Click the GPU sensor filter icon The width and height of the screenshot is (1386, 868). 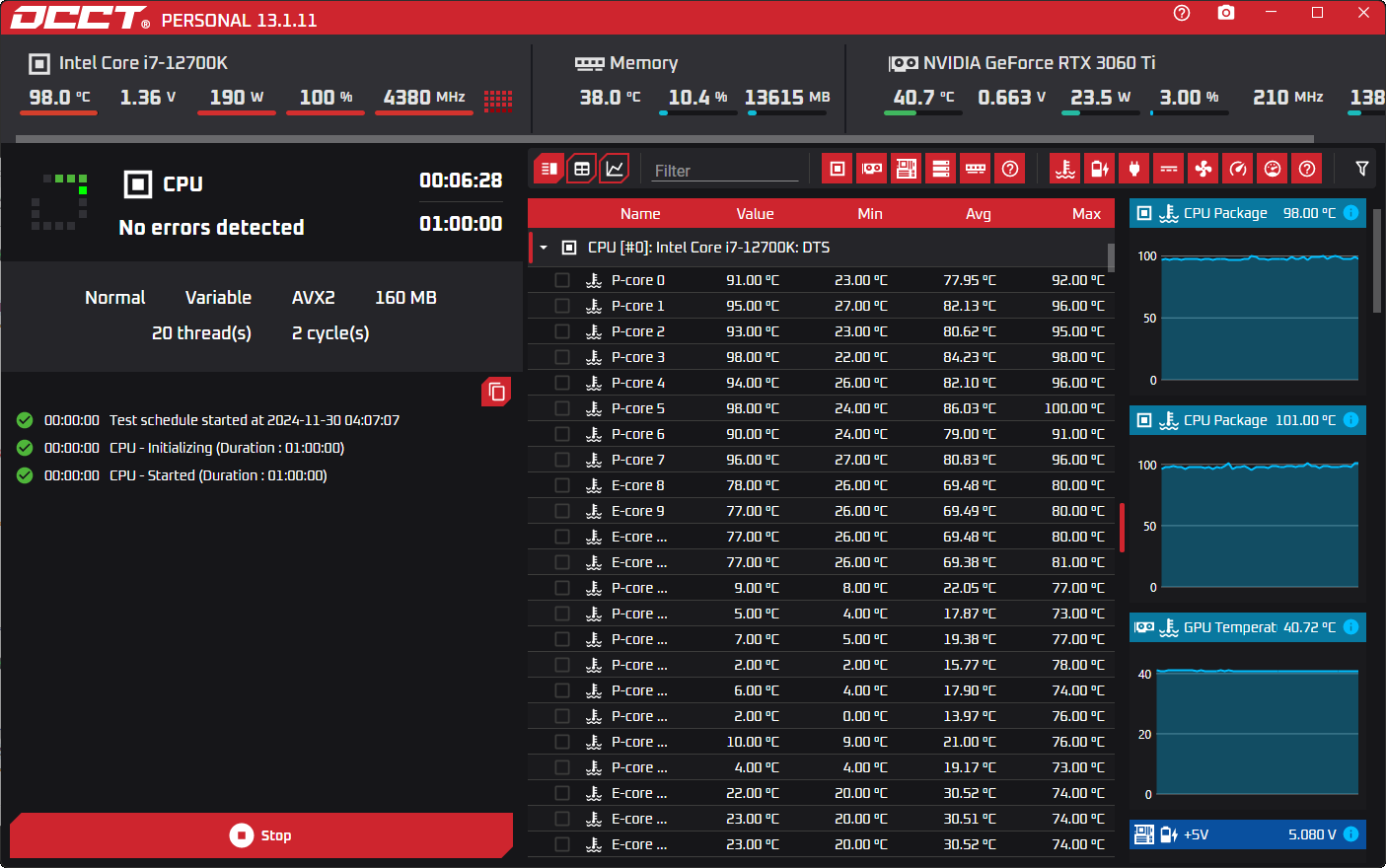[872, 169]
